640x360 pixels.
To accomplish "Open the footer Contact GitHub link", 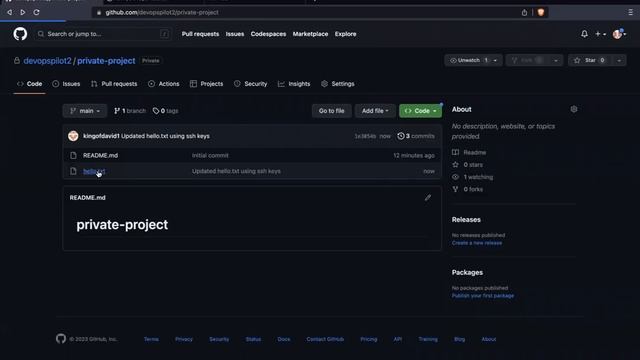I will (x=325, y=339).
